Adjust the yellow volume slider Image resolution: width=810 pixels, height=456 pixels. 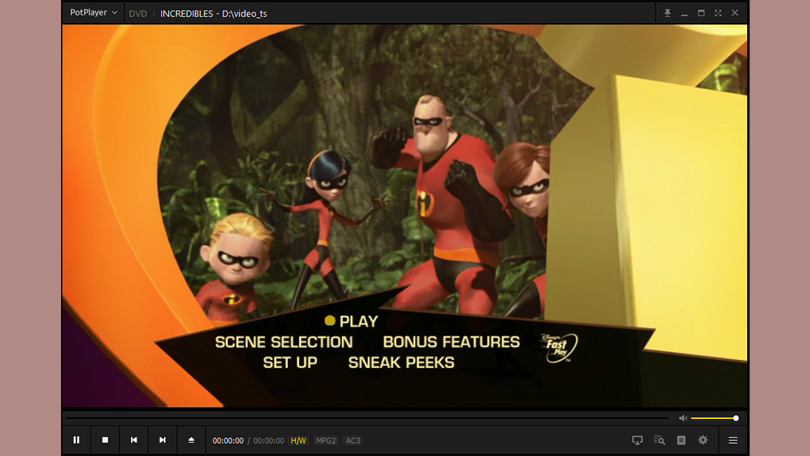click(x=714, y=418)
